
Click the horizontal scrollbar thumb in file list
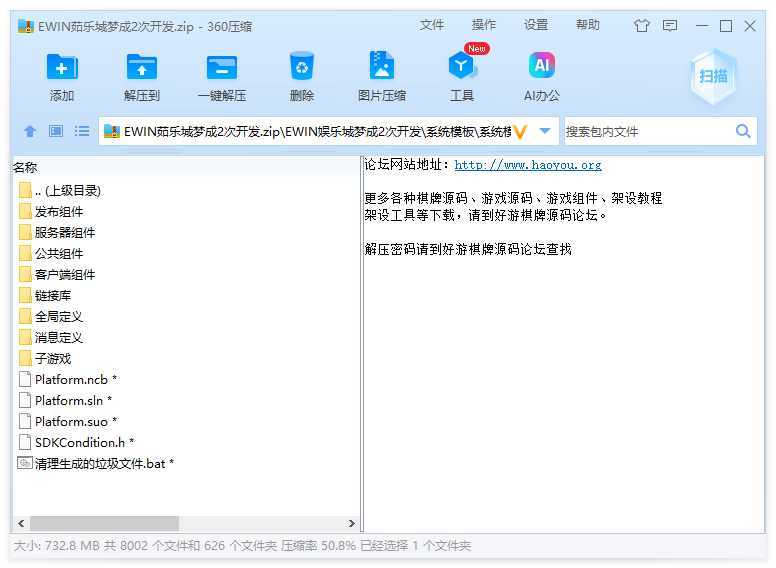pyautogui.click(x=104, y=523)
